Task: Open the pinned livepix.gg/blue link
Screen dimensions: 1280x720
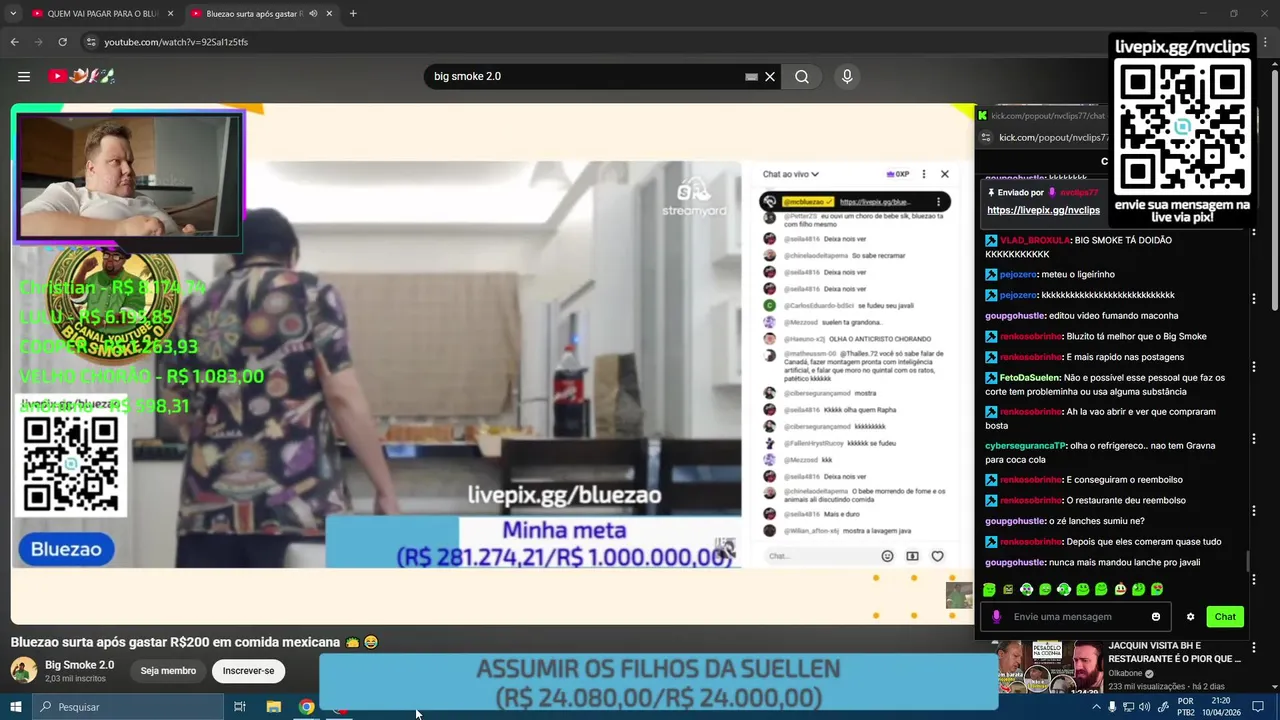Action: (875, 202)
